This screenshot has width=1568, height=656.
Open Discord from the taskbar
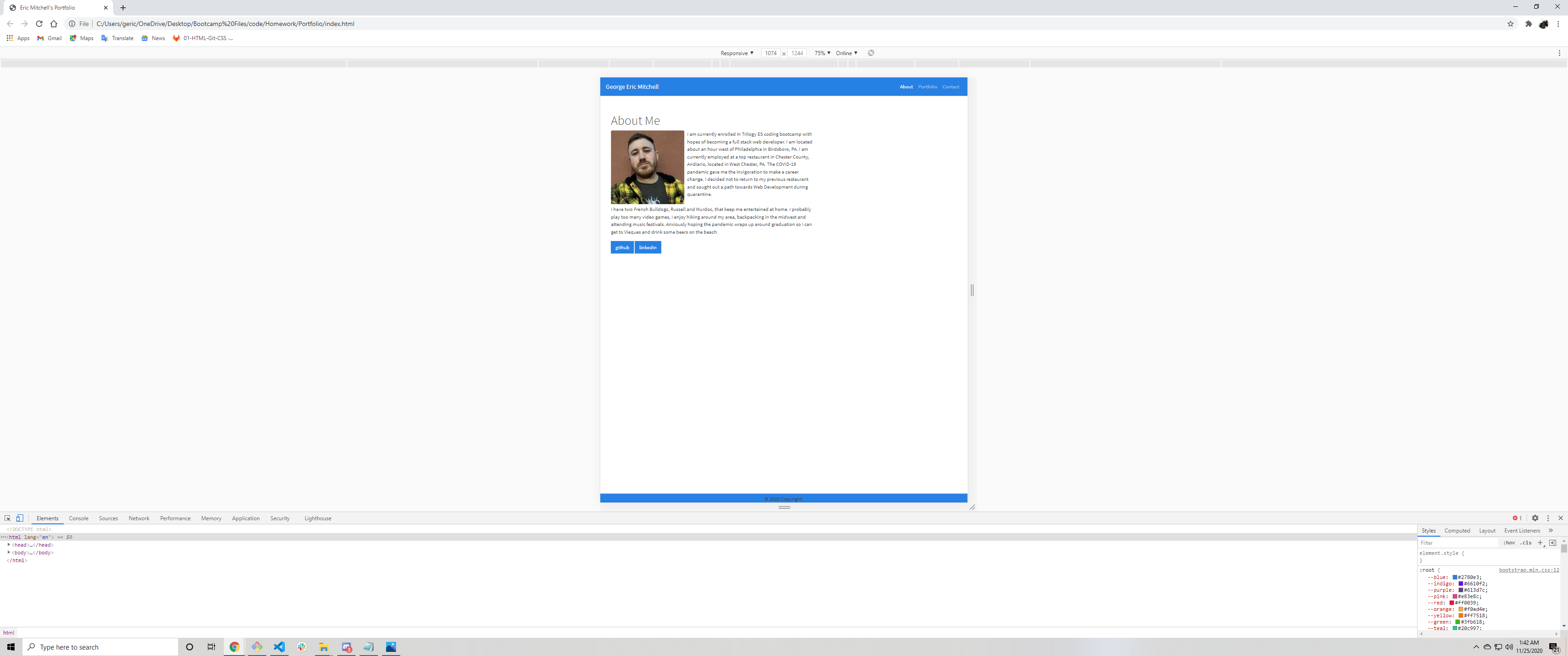(346, 647)
